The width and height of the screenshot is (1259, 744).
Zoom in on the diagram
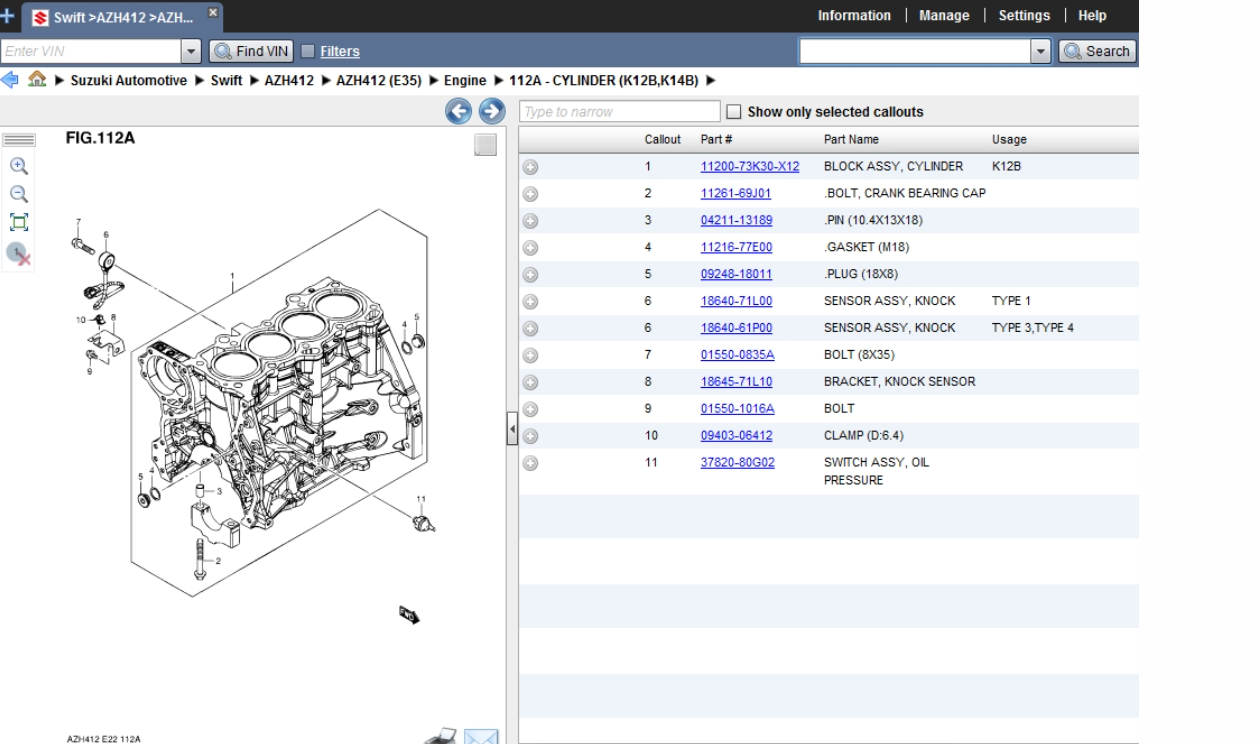[19, 167]
